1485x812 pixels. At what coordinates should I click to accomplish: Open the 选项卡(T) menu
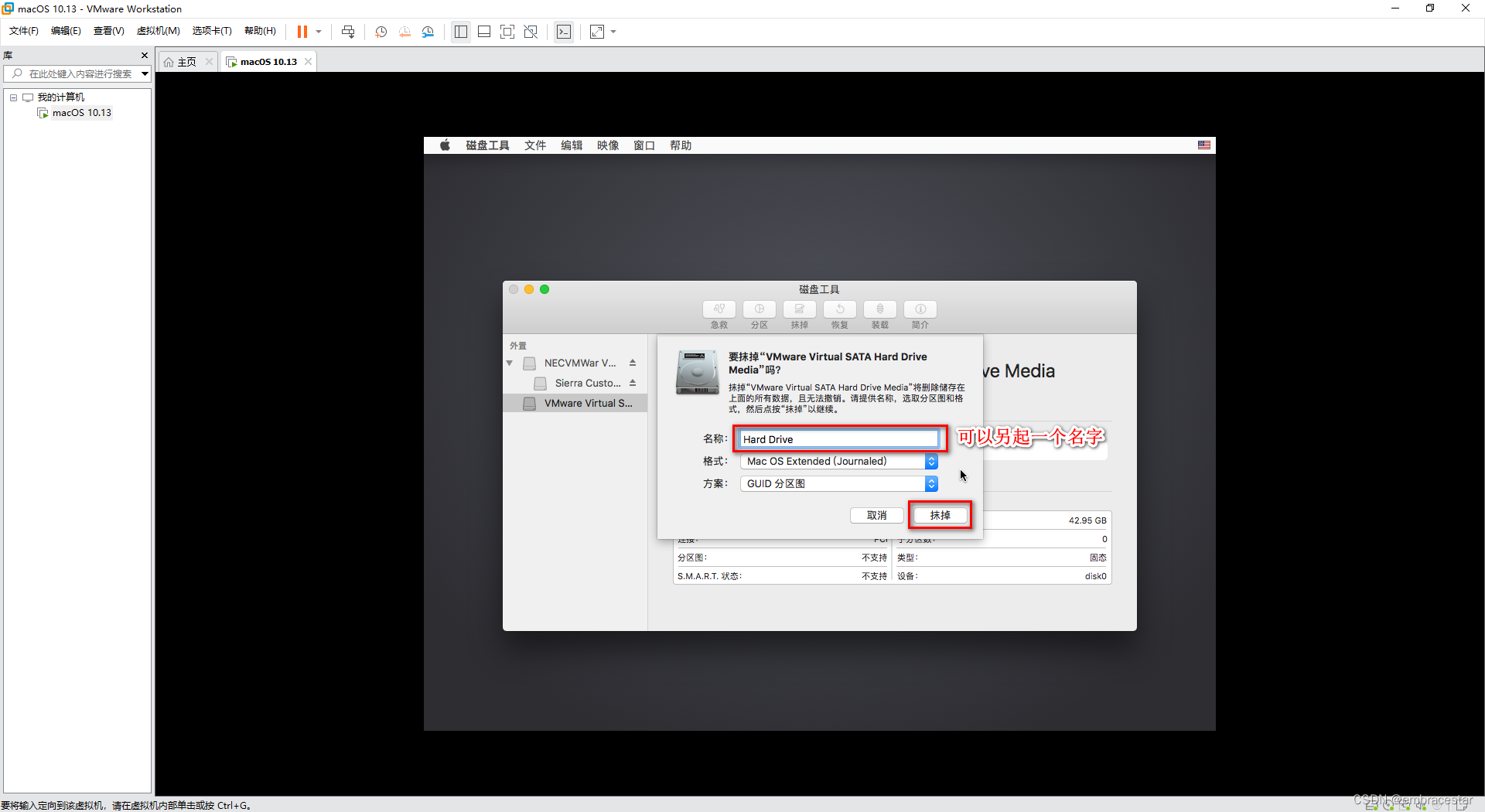click(212, 31)
